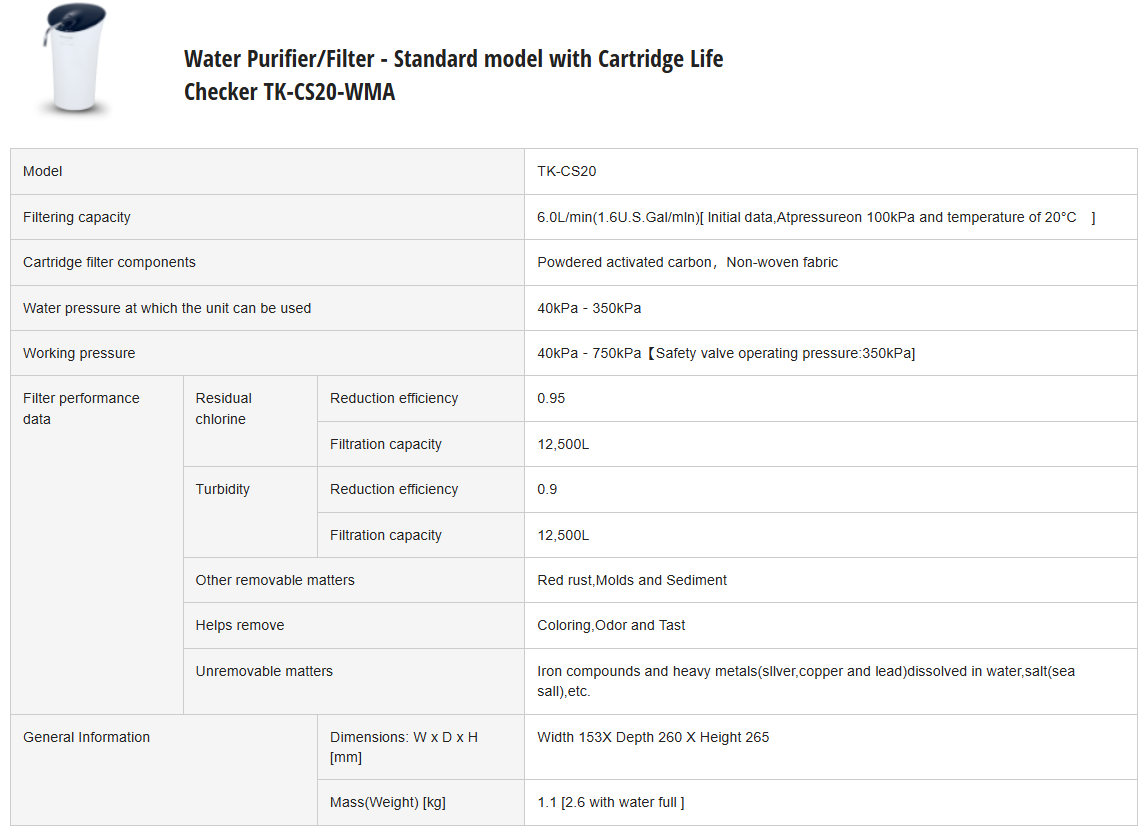
Task: Select the Working pressure row label
Action: coord(79,353)
